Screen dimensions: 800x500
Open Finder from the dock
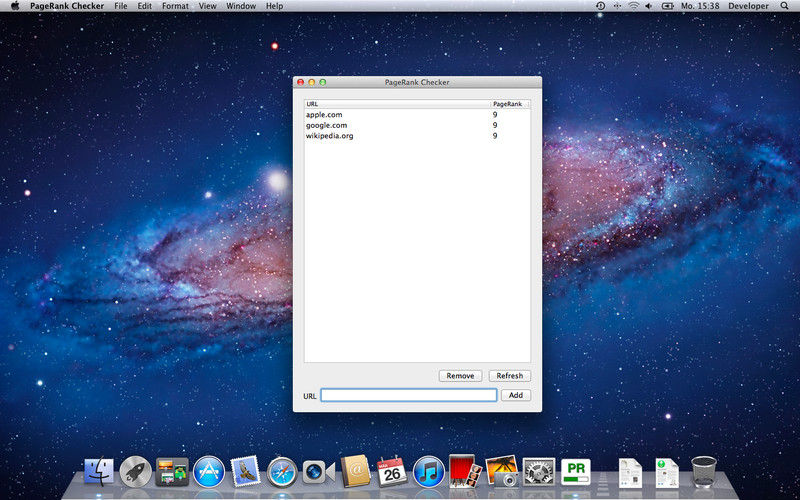[99, 471]
